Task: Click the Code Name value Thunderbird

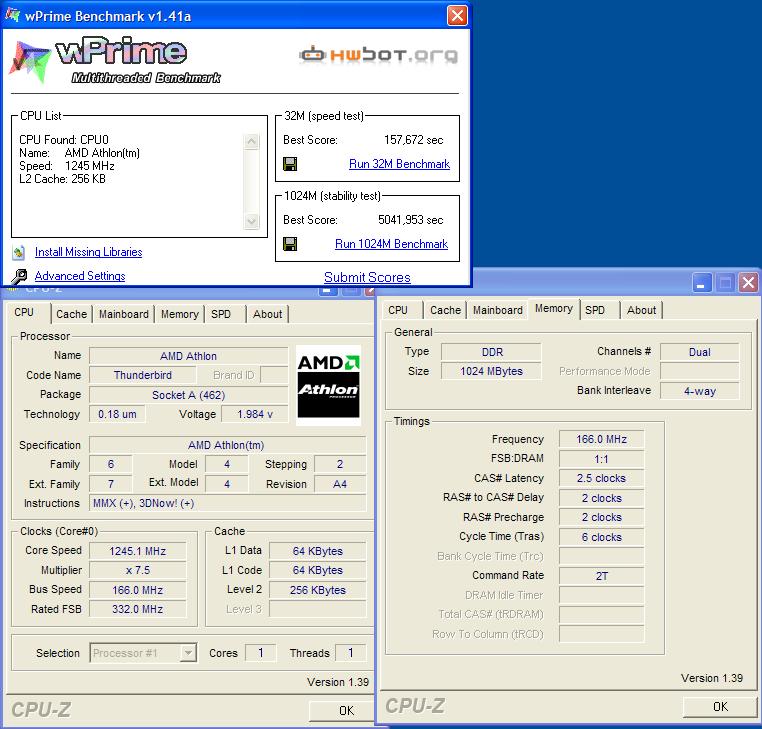Action: [x=143, y=375]
